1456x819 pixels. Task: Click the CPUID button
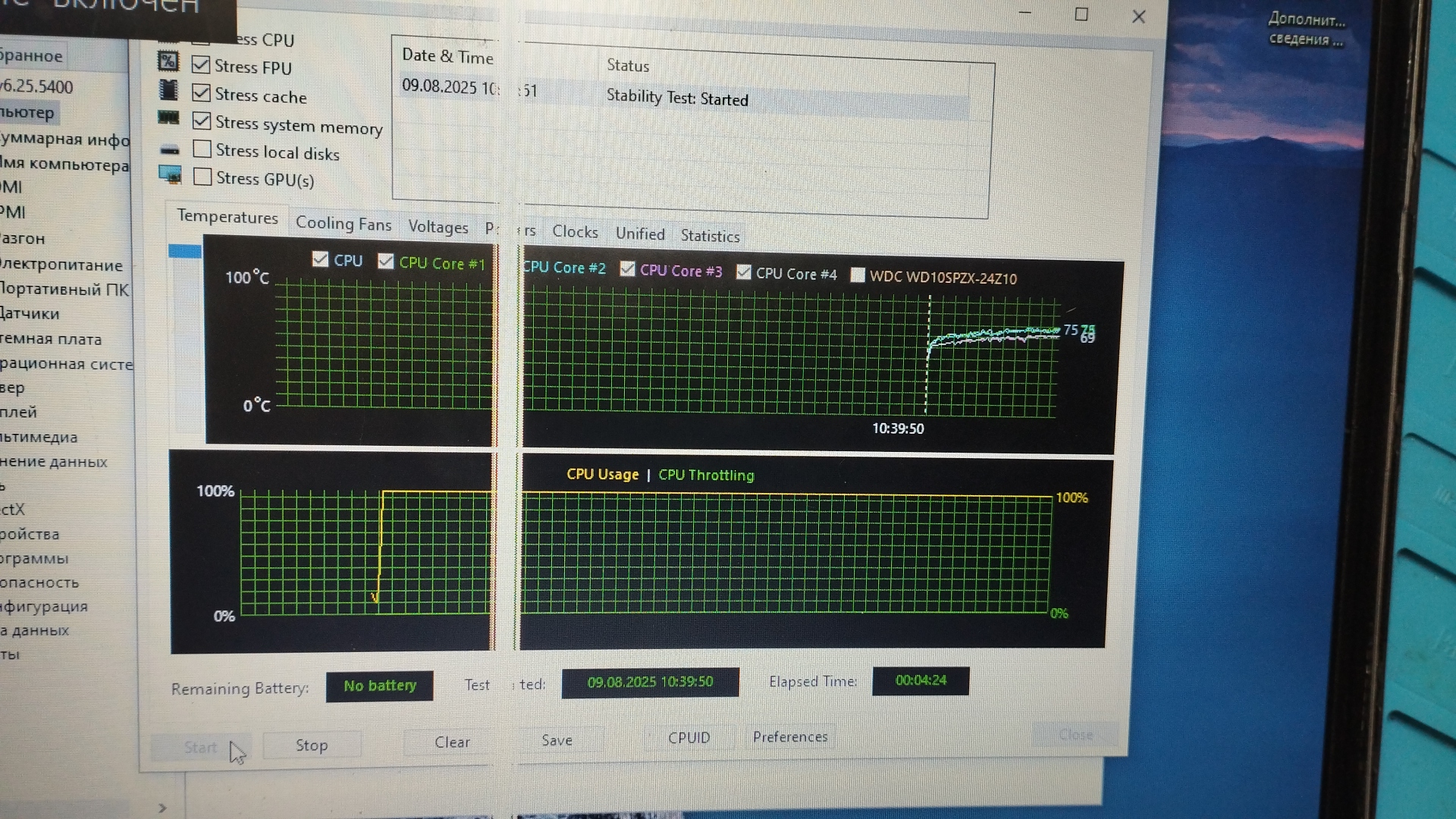tap(689, 738)
